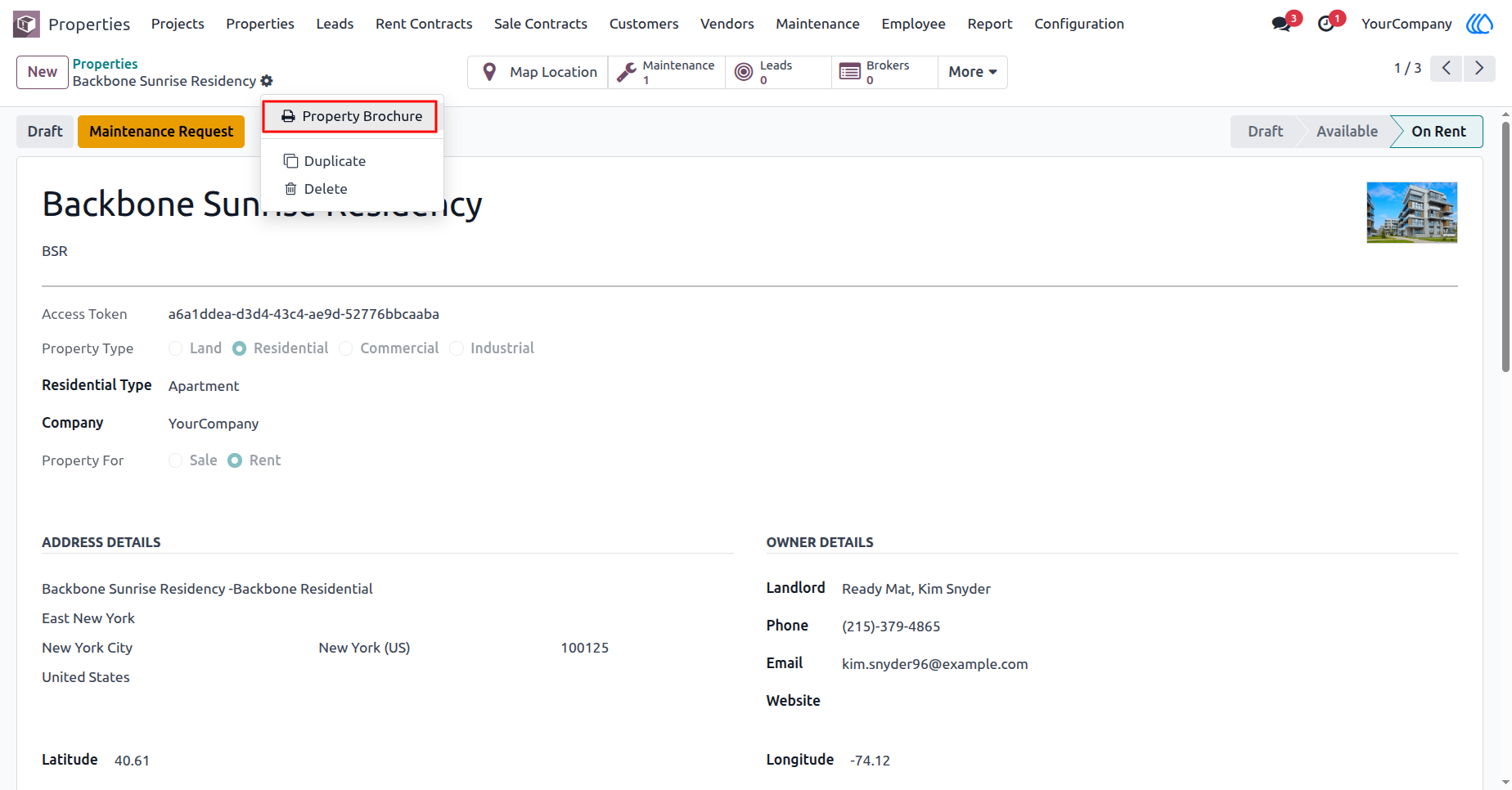Click the gear actions icon beside record name
This screenshot has width=1512, height=790.
point(267,81)
